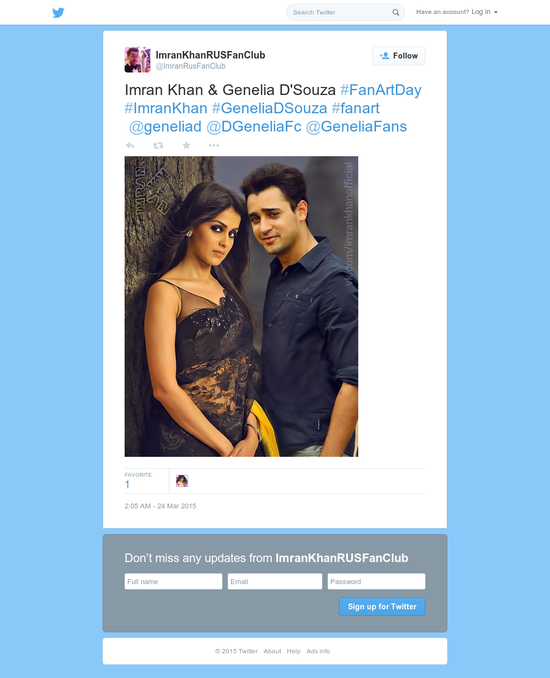Open the Ads info footer link
The width and height of the screenshot is (550, 678).
tap(318, 651)
